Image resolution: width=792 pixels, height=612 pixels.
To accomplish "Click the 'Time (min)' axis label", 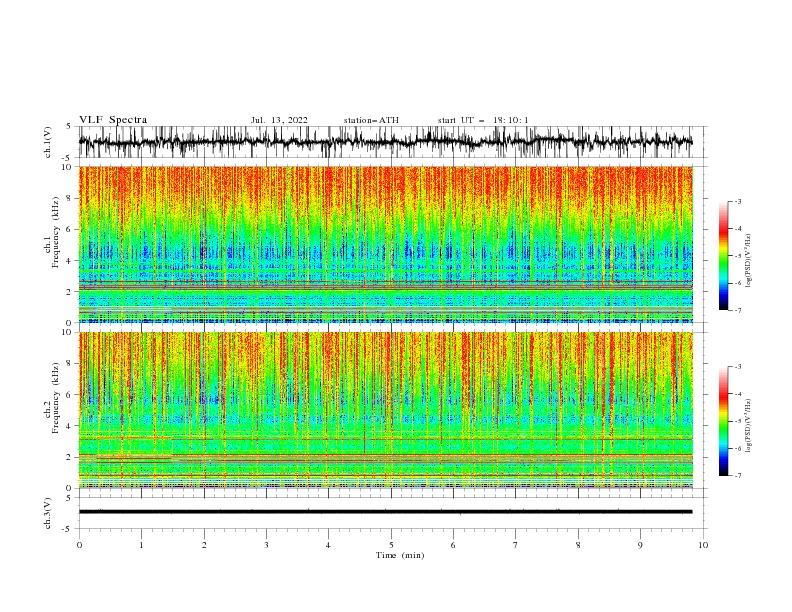I will point(400,555).
